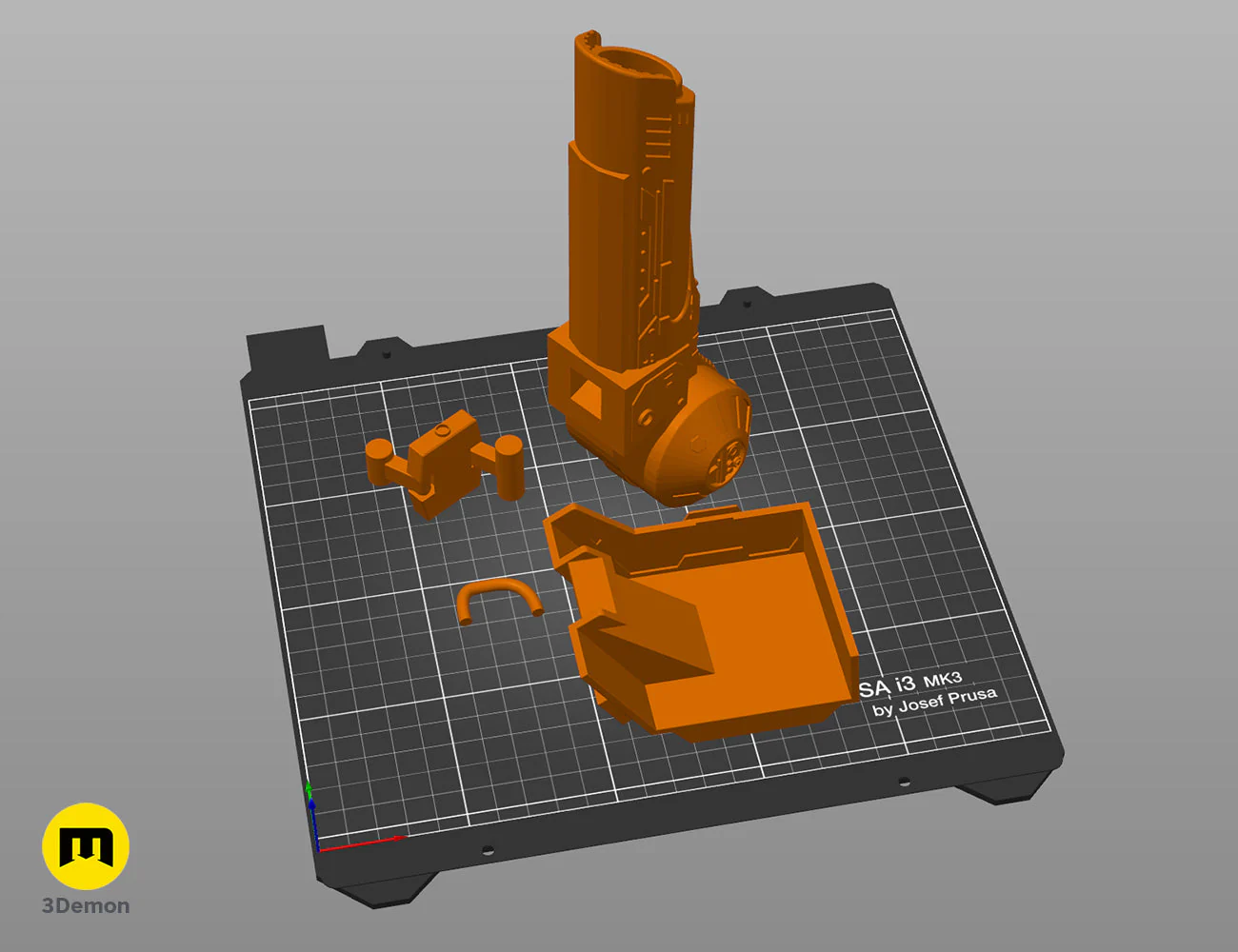Click the yellow 3Demon logo icon
The image size is (1238, 952).
86,846
